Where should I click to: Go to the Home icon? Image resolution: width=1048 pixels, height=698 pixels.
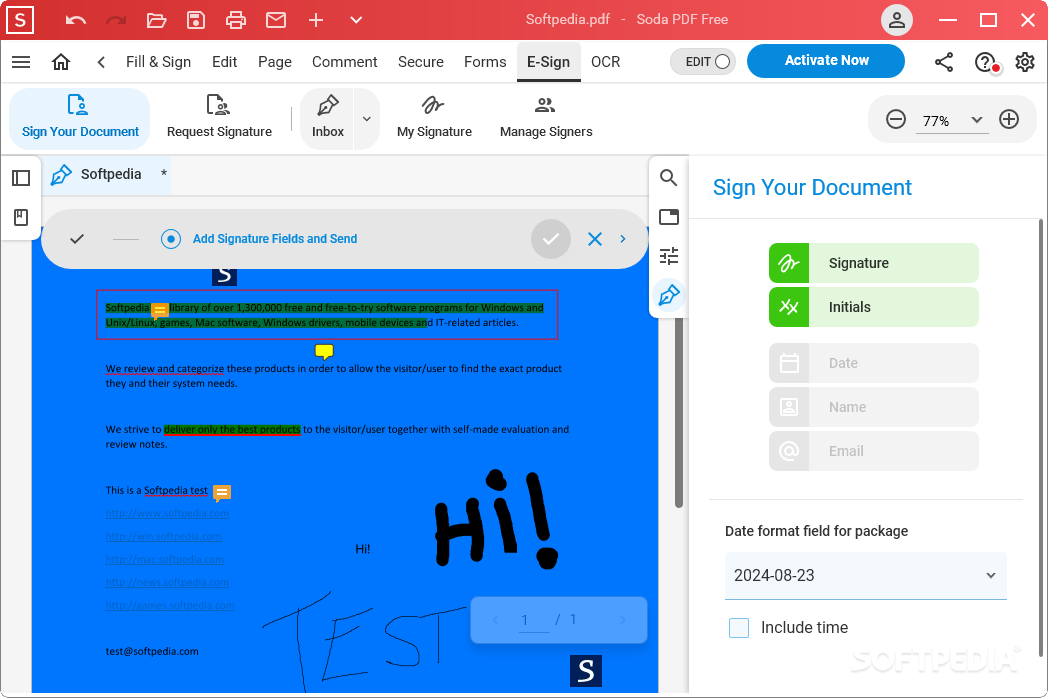[x=61, y=62]
